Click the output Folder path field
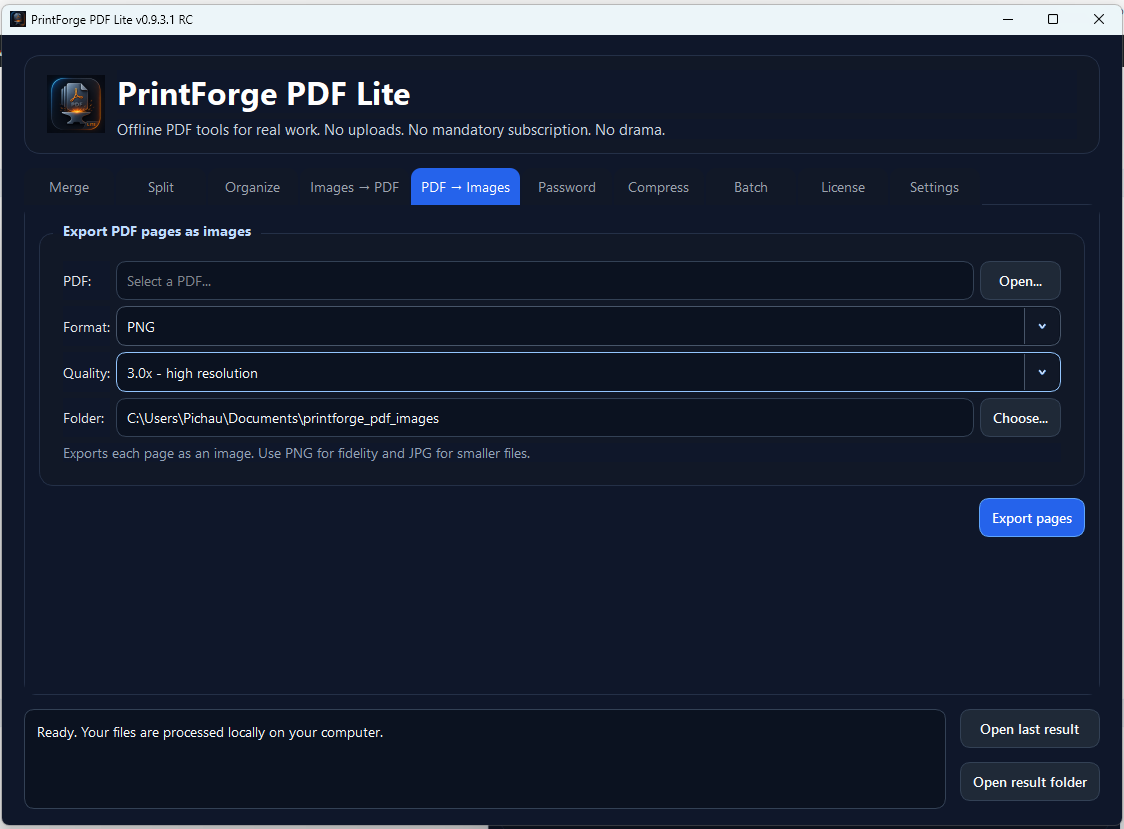This screenshot has height=829, width=1124. [x=544, y=418]
